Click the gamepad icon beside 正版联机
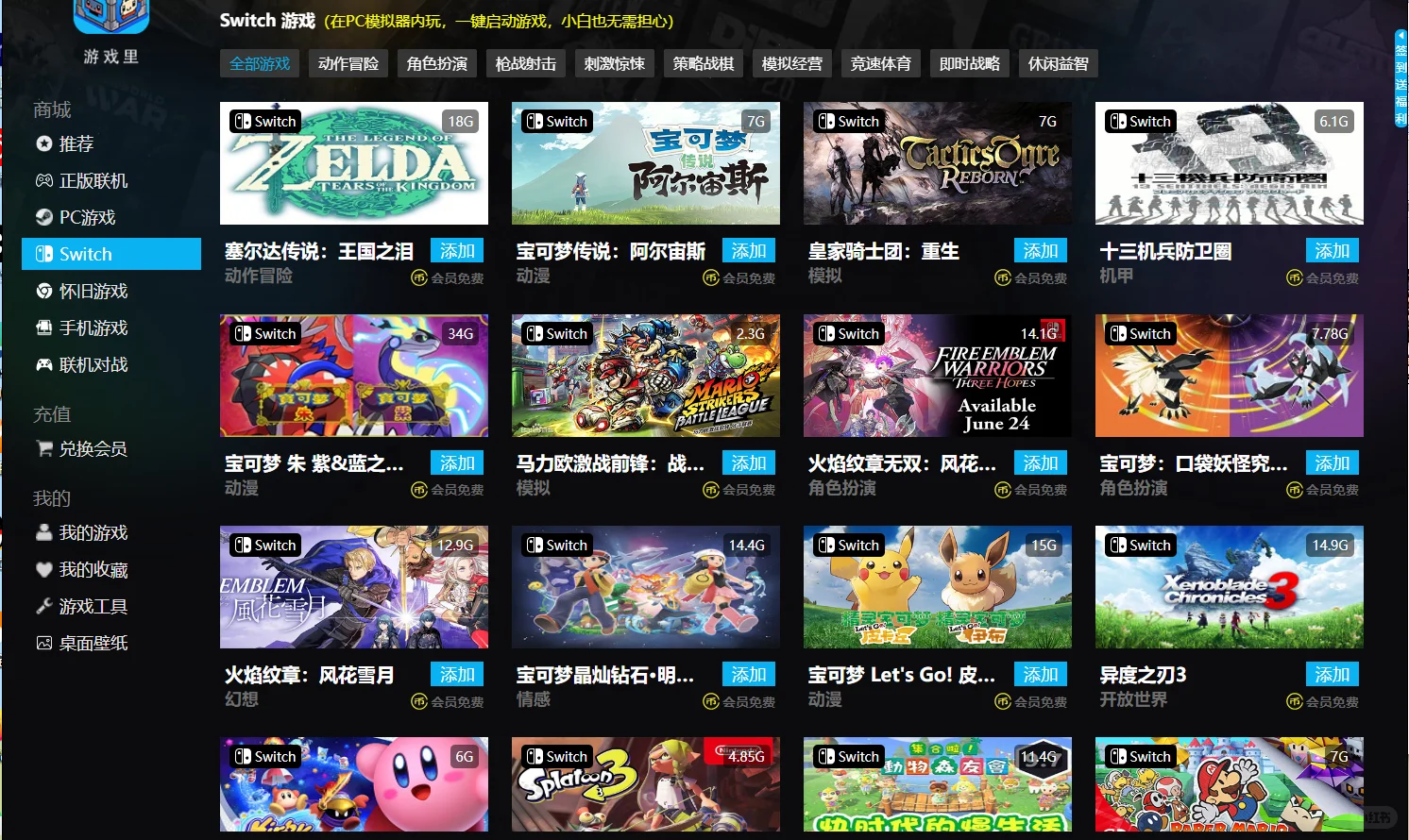Image resolution: width=1409 pixels, height=840 pixels. click(43, 180)
